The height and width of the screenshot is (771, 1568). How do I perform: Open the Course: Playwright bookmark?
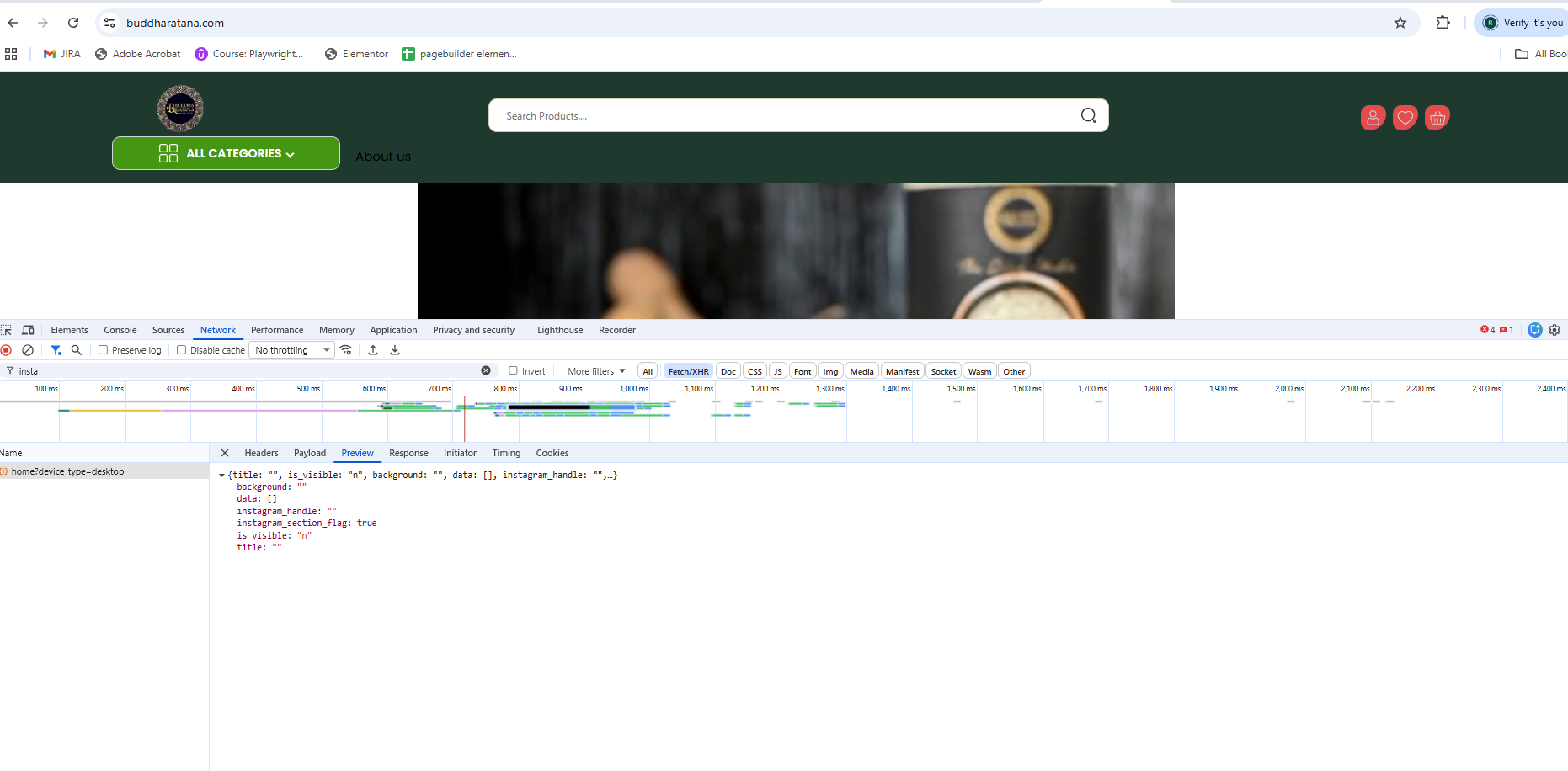click(x=248, y=54)
